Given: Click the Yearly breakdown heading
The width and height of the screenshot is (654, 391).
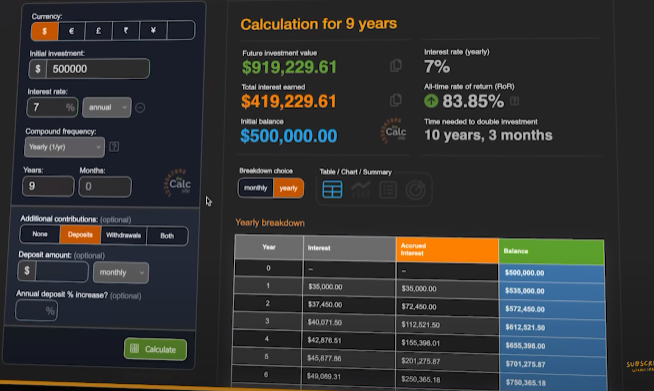Looking at the screenshot, I should tap(270, 223).
